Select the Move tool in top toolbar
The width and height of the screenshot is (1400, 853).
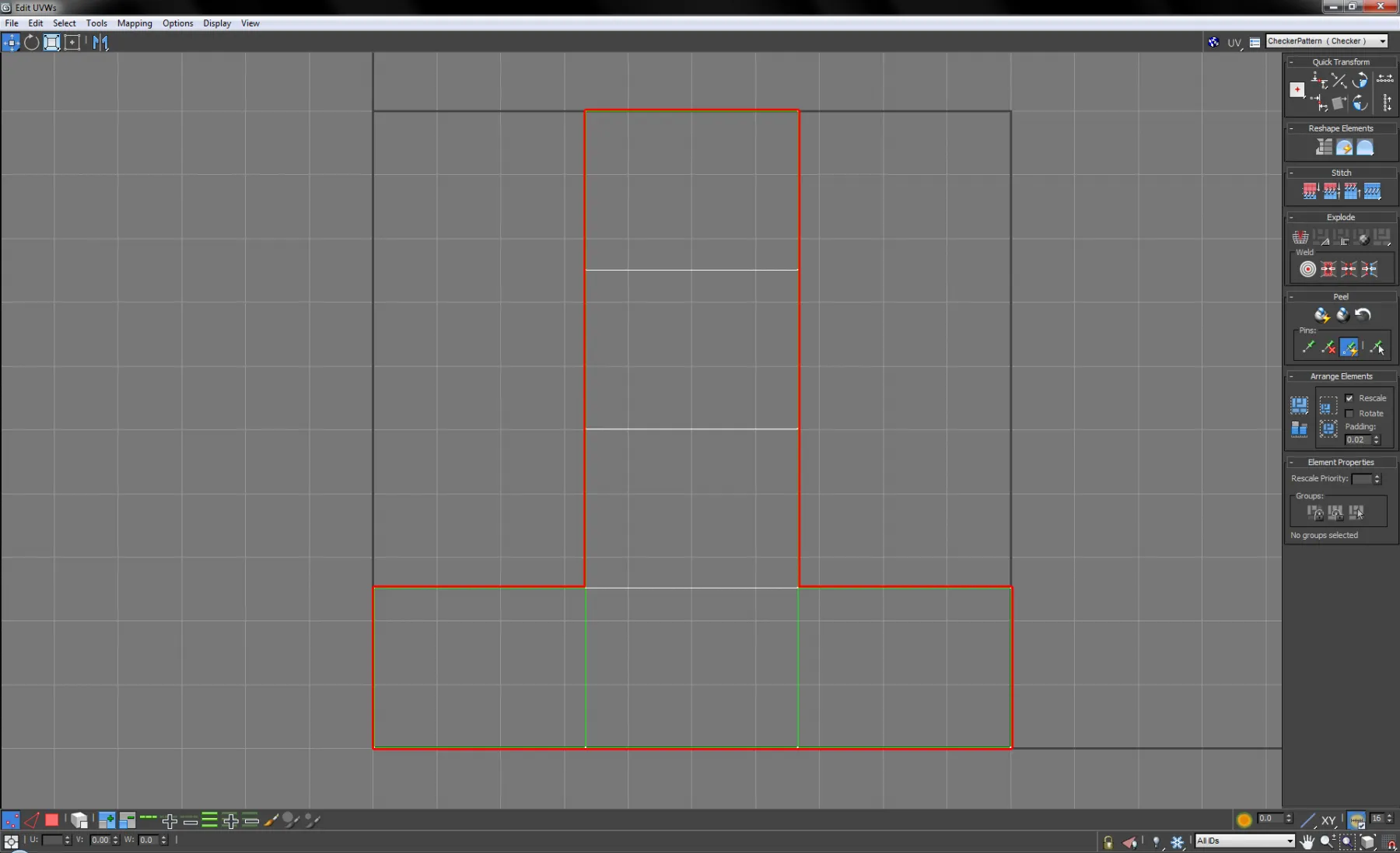click(x=11, y=42)
